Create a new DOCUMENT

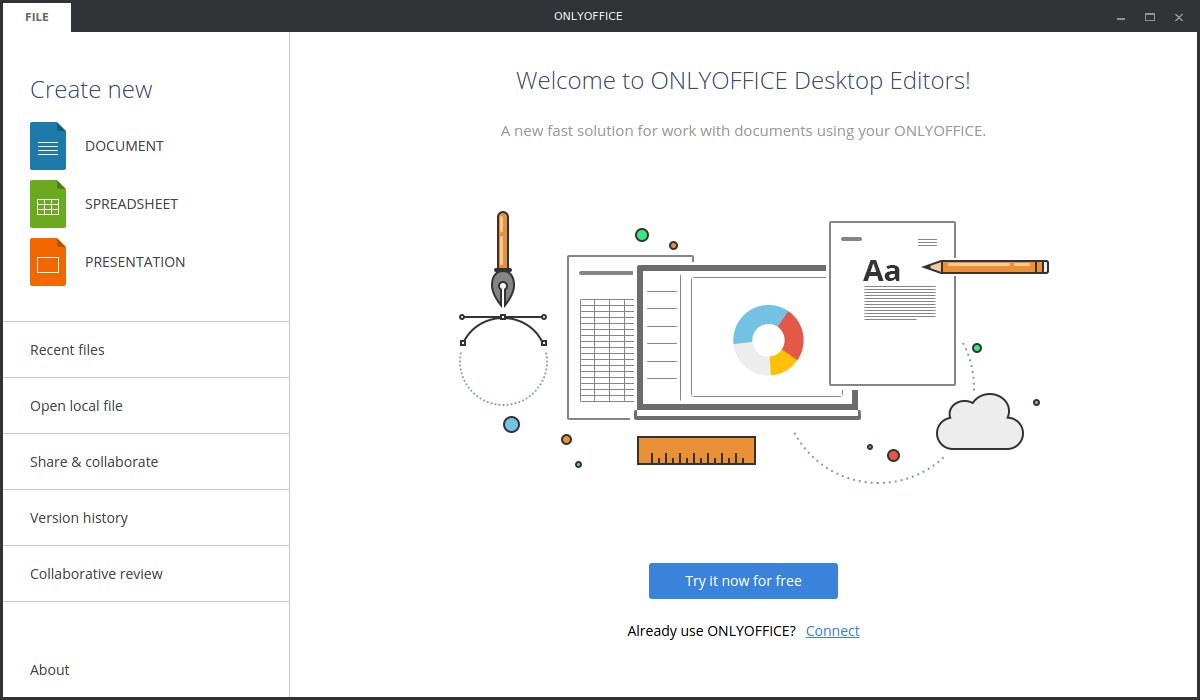124,146
